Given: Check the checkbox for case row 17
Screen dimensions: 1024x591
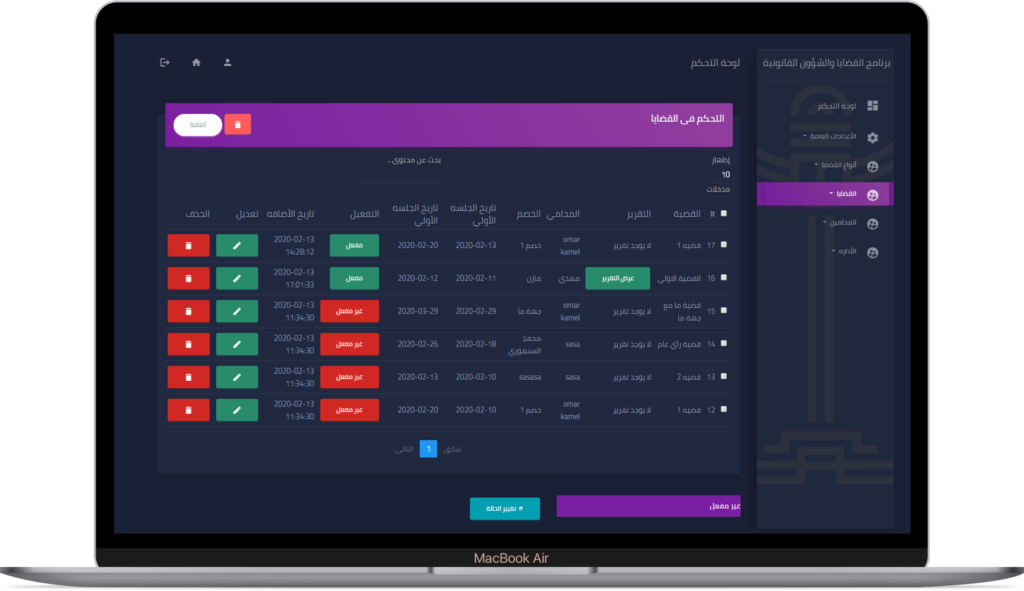Looking at the screenshot, I should click(x=724, y=245).
